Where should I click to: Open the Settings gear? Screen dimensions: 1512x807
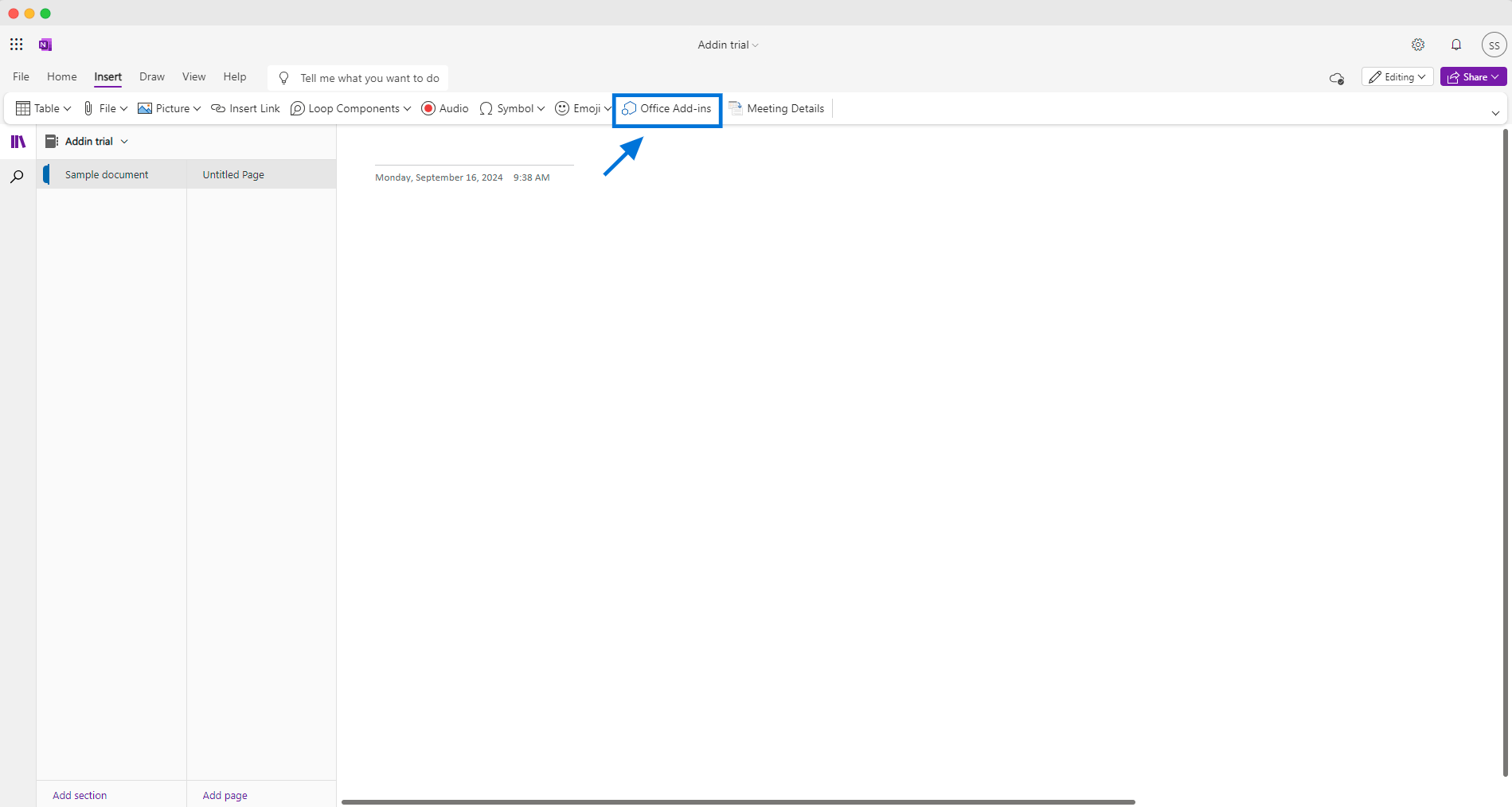coord(1418,45)
